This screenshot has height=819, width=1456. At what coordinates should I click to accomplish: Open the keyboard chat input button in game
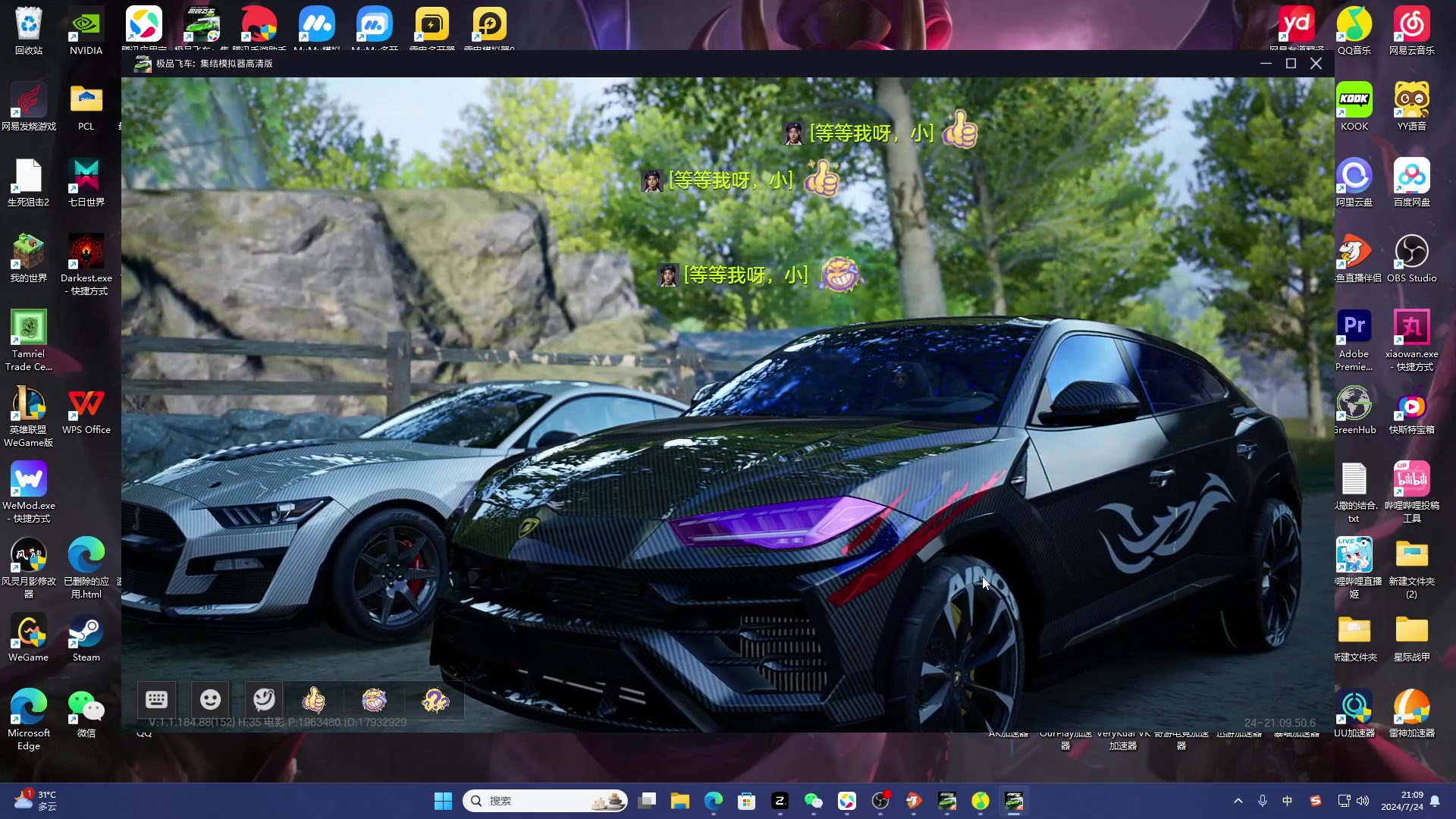coord(157,699)
